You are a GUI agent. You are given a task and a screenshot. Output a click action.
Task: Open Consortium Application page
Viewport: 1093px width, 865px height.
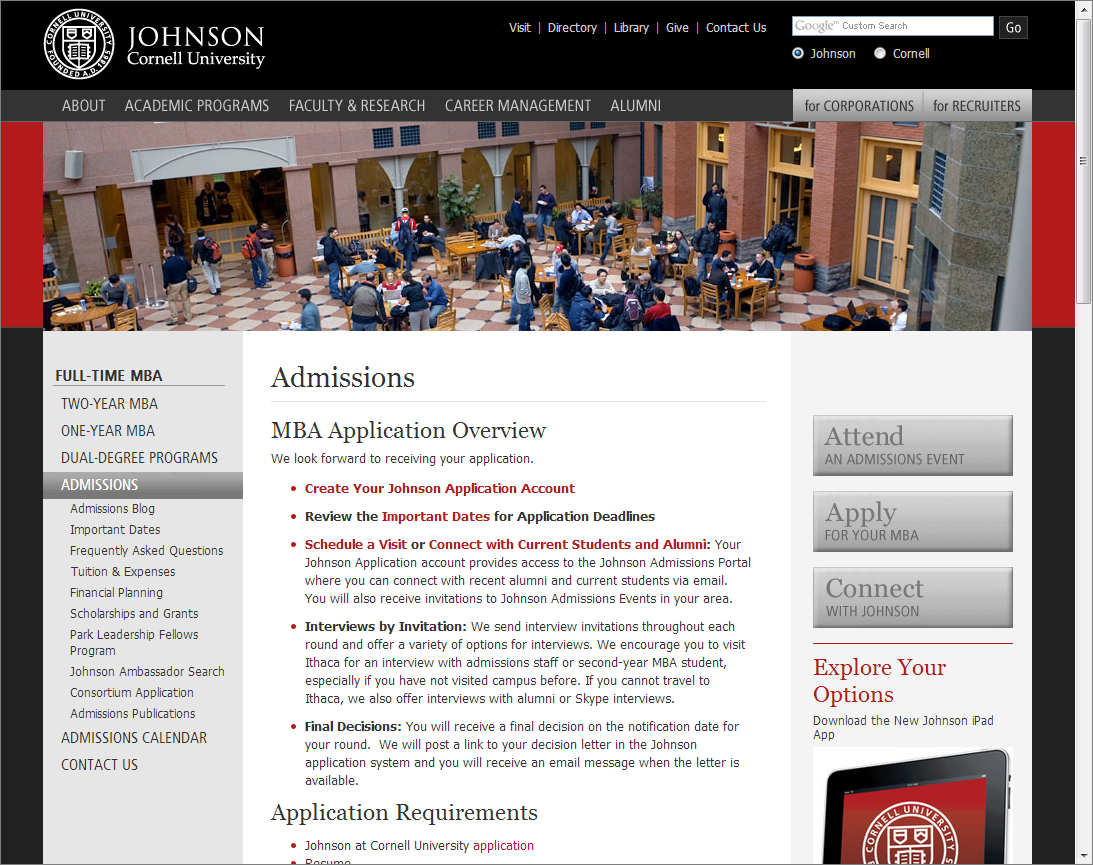(x=132, y=692)
